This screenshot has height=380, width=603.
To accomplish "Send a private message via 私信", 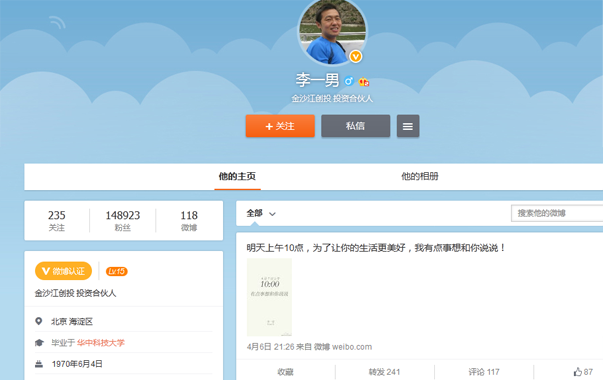I will [356, 126].
